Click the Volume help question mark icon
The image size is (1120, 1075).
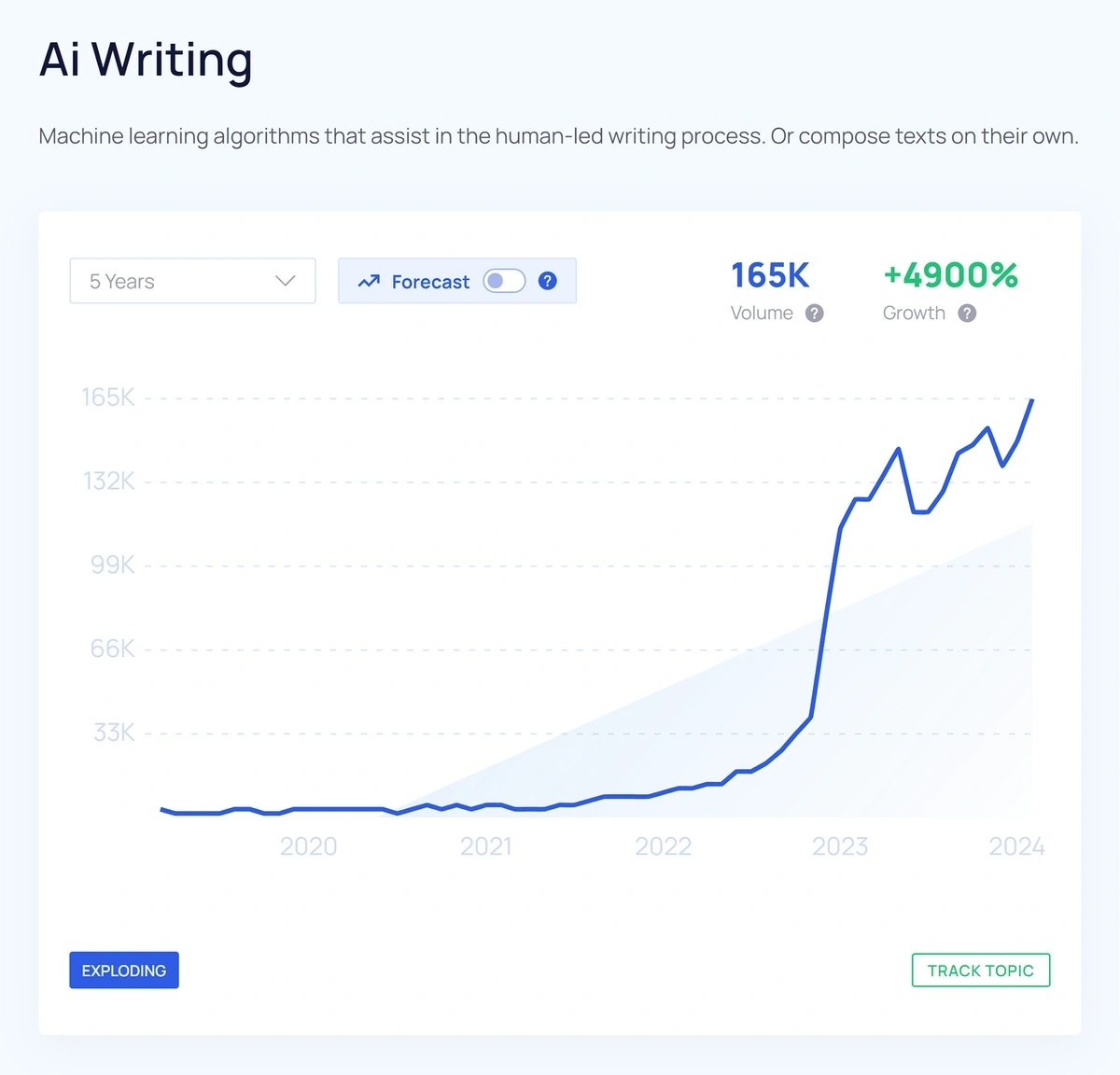click(x=815, y=314)
